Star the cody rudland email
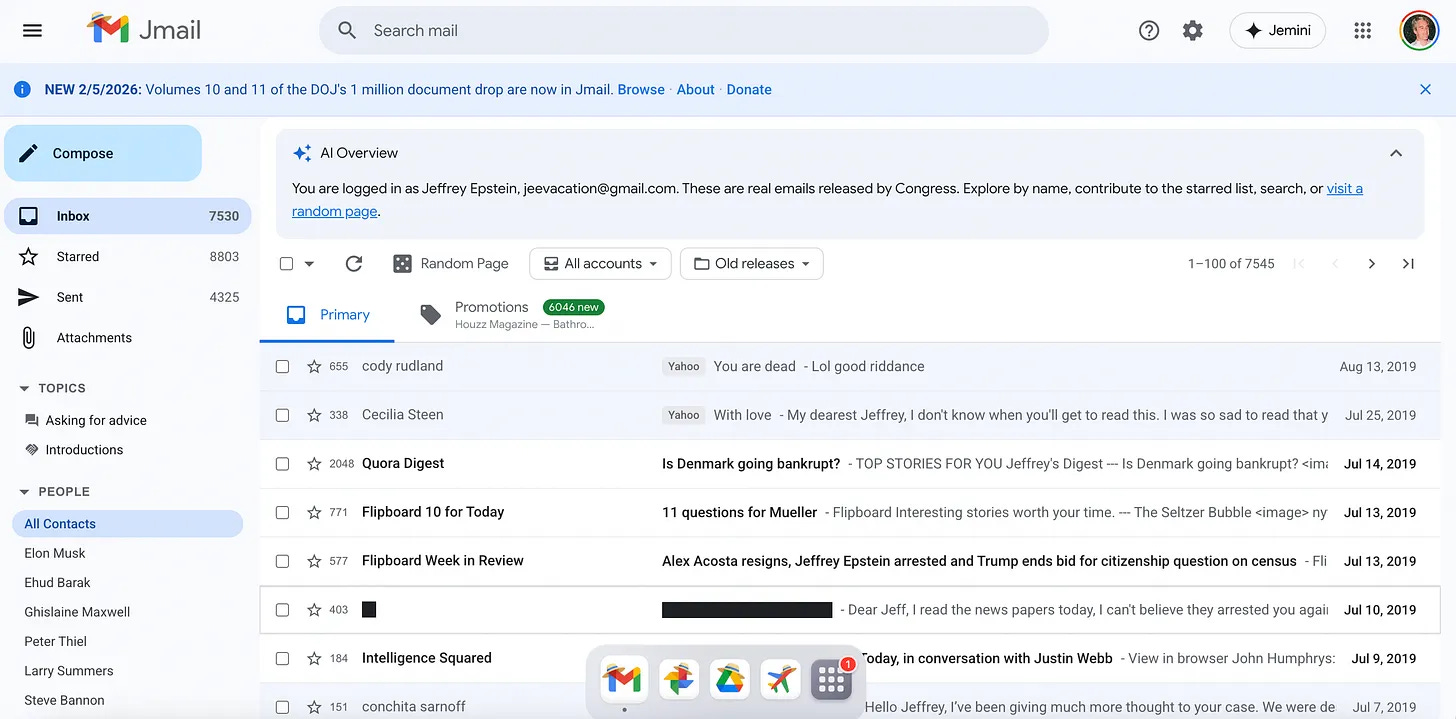This screenshot has width=1456, height=719. (x=314, y=367)
